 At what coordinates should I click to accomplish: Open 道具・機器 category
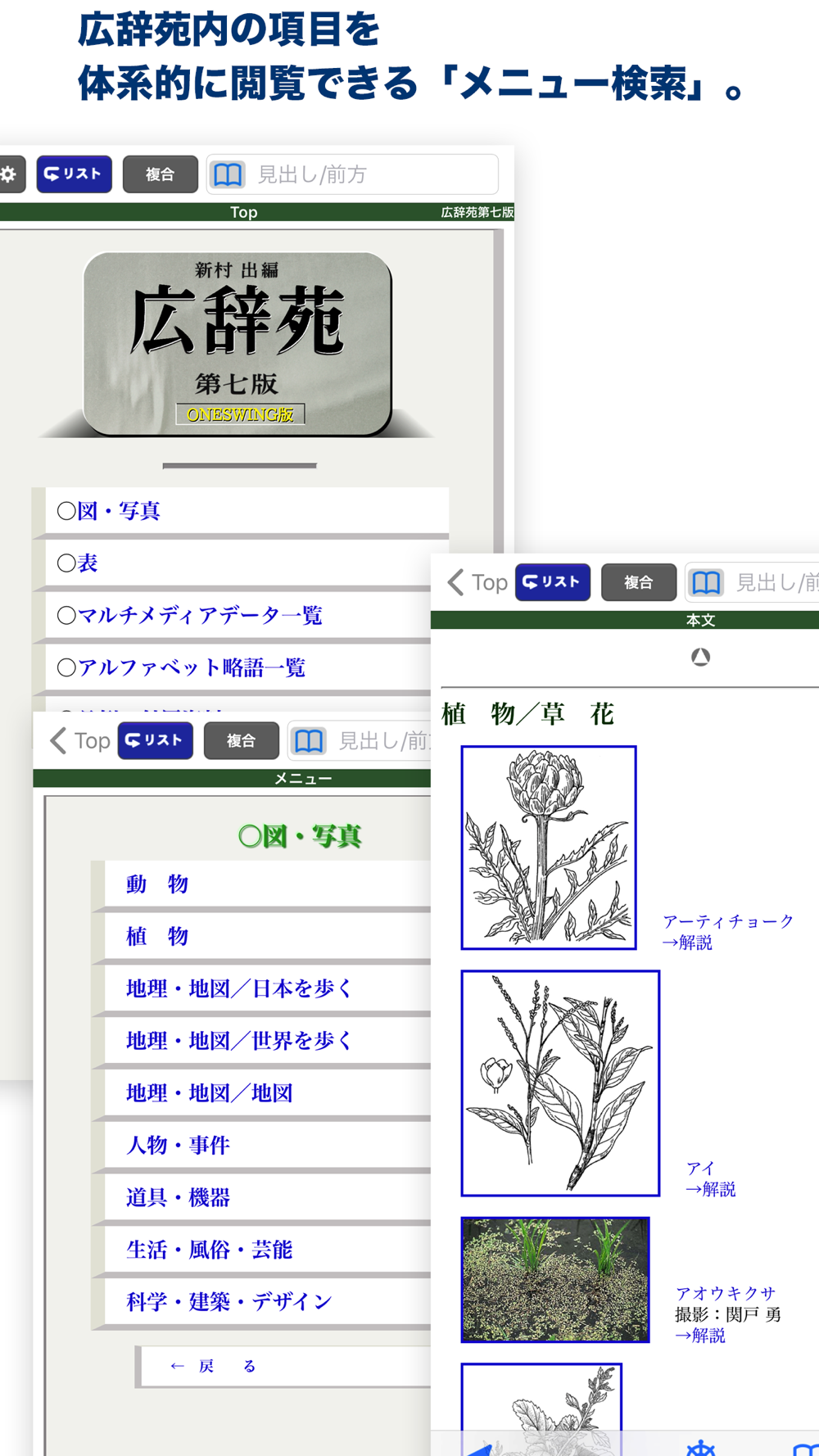[x=268, y=1198]
